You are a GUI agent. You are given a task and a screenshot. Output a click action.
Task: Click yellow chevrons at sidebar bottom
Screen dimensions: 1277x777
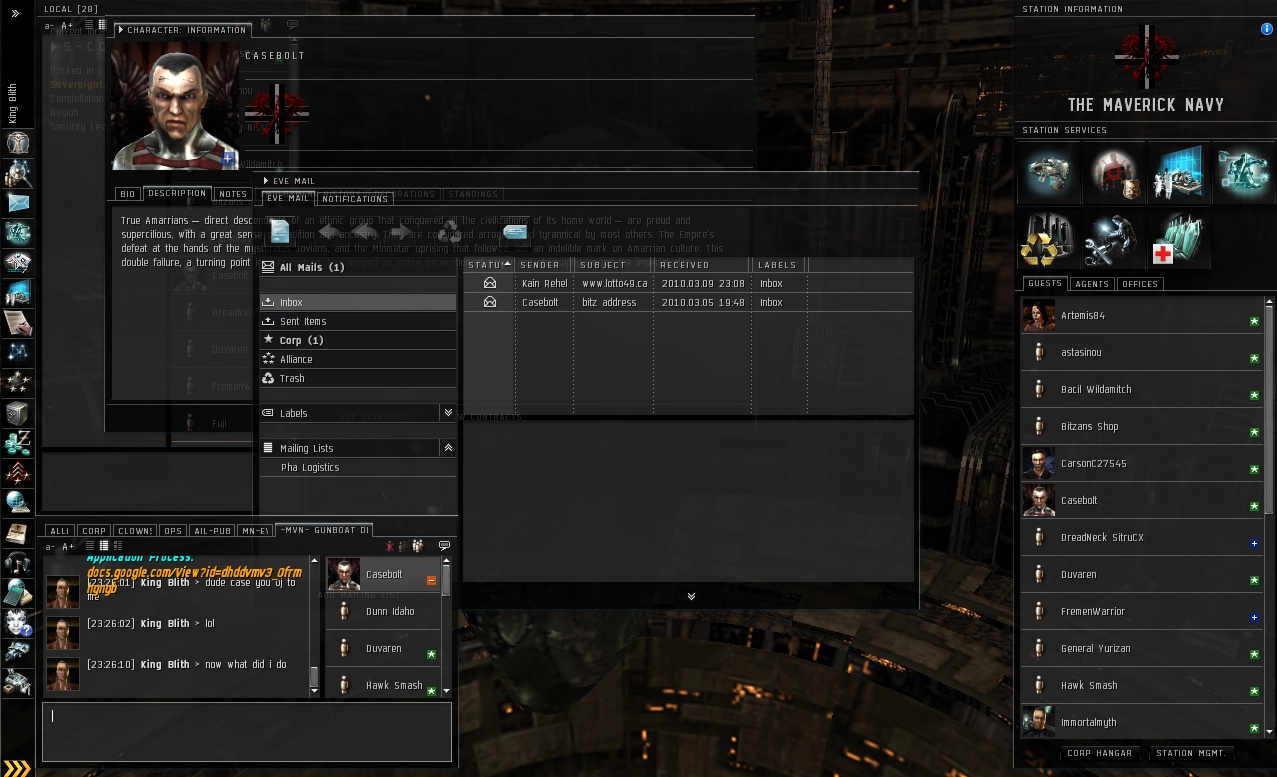coord(17,768)
